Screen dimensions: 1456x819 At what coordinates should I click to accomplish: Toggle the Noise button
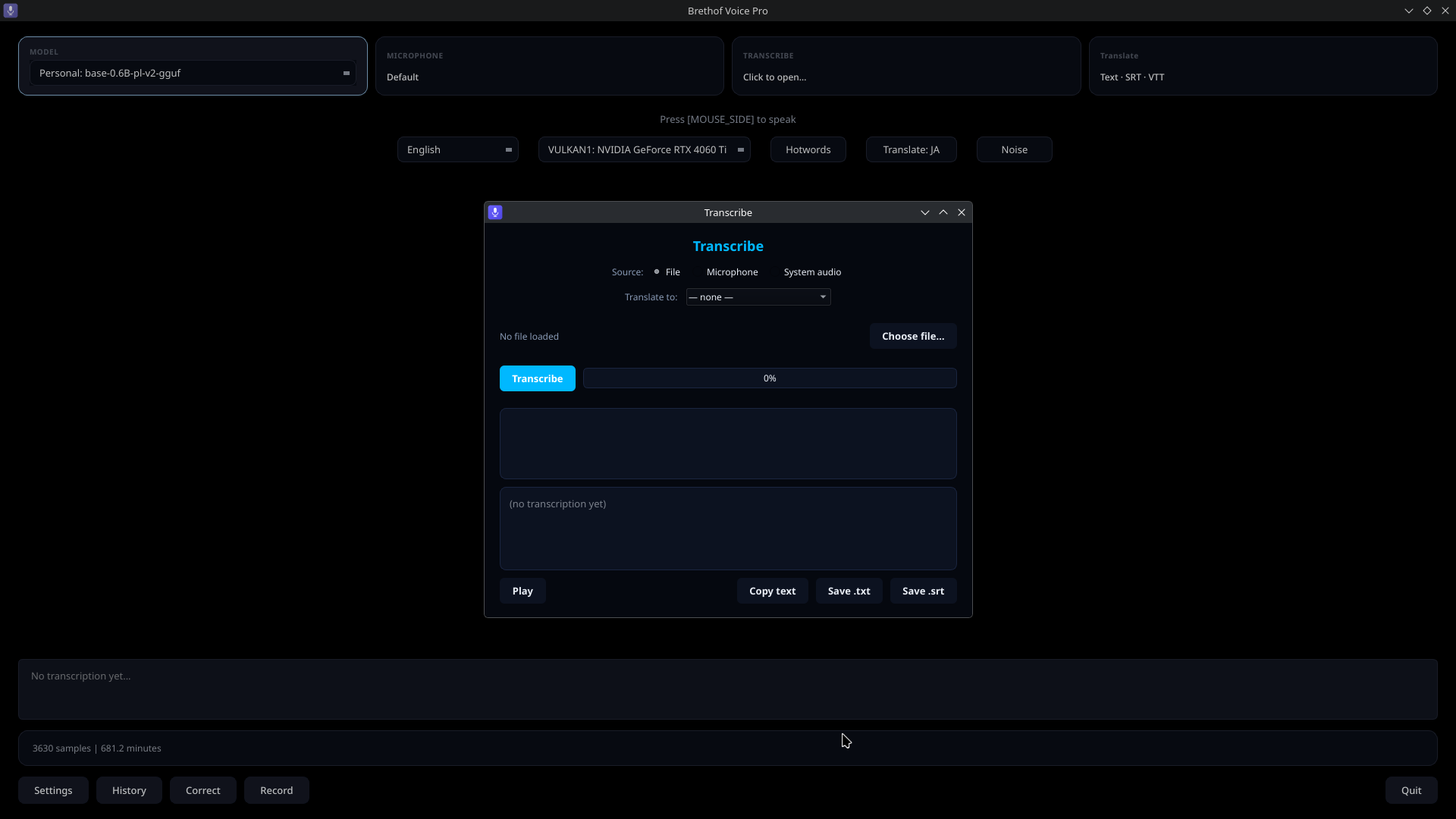(1015, 149)
